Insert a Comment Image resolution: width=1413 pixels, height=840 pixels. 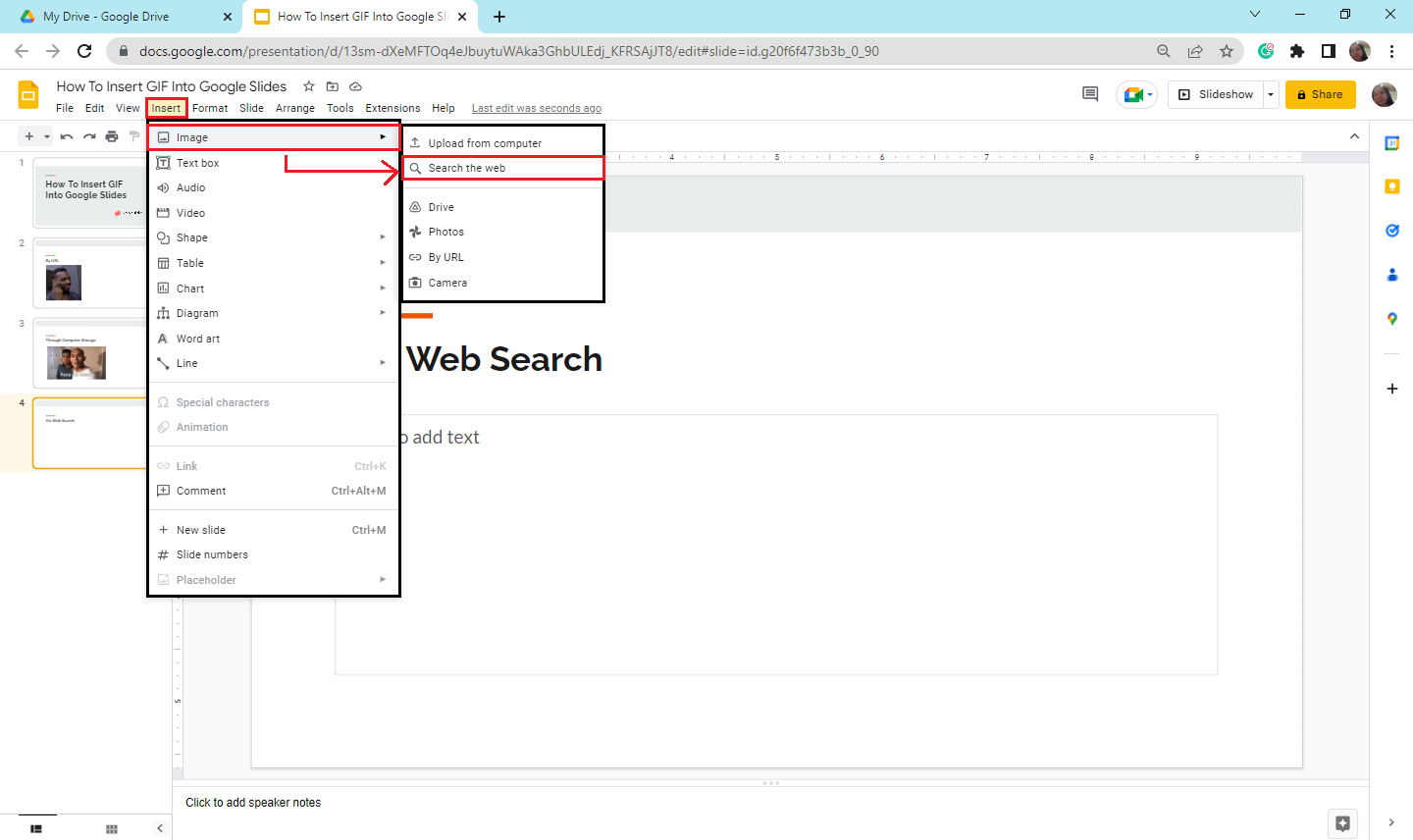tap(274, 491)
